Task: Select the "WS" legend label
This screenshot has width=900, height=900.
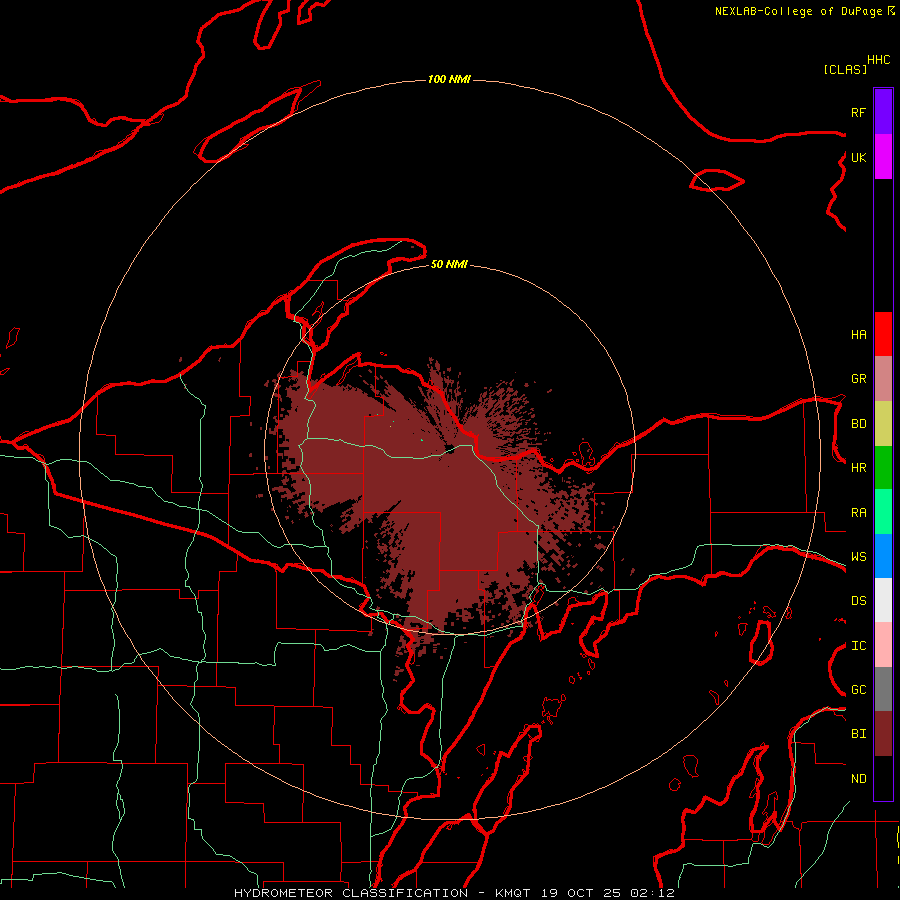Action: pos(858,557)
